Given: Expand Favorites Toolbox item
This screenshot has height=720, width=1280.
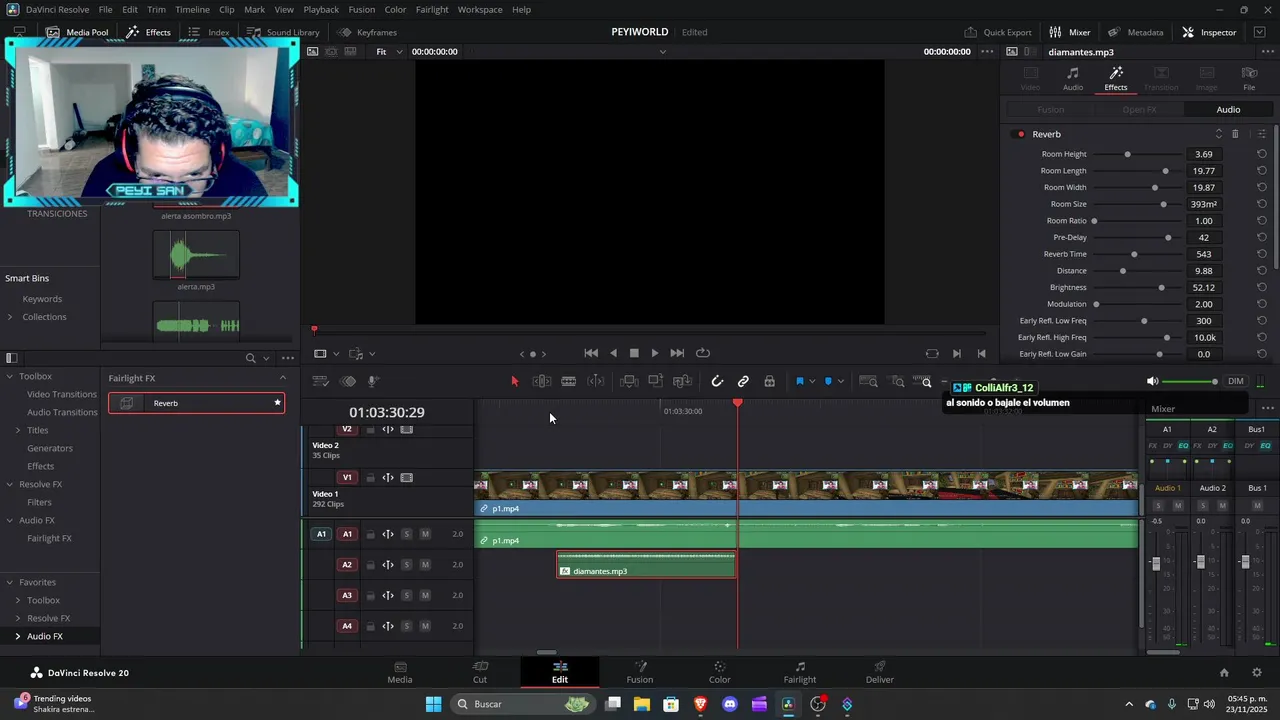Looking at the screenshot, I should coord(17,600).
